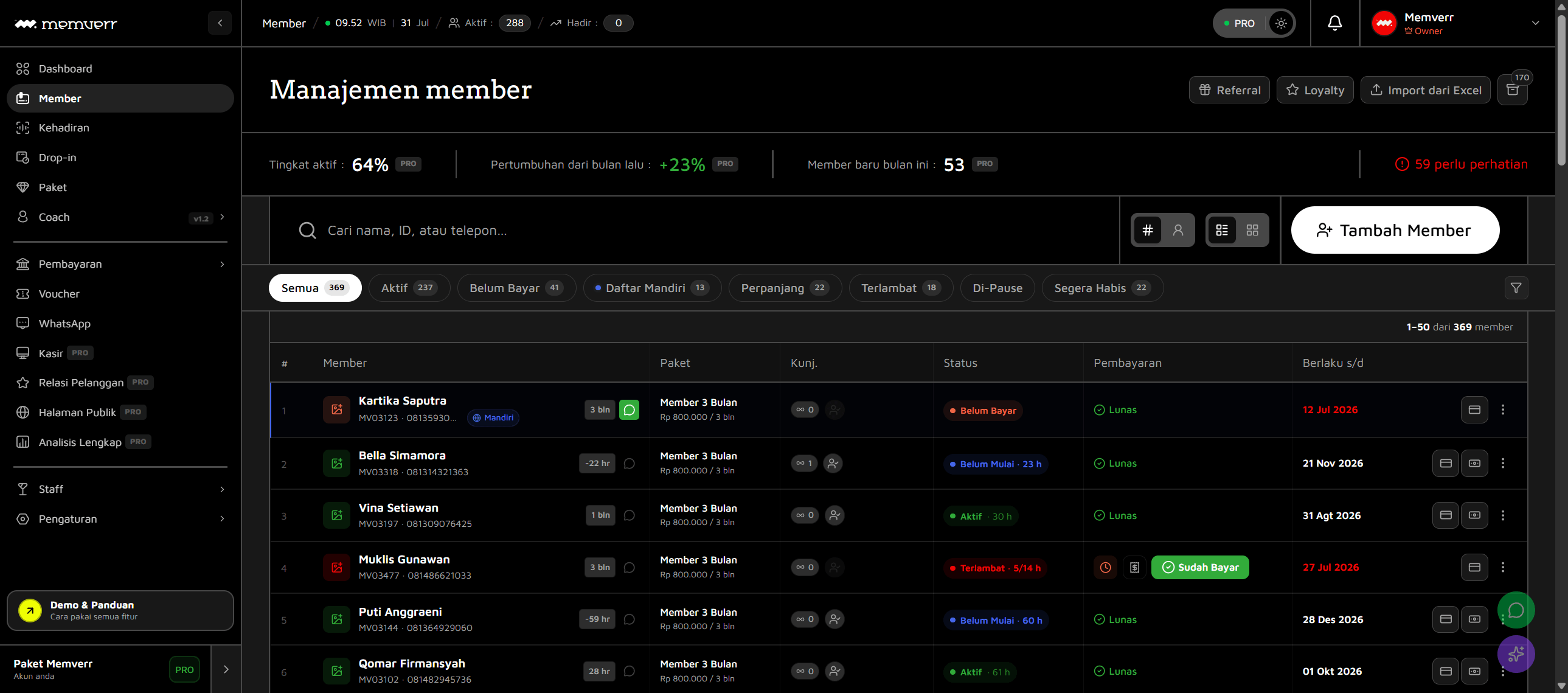Select the Terlambat 18 filter tab
Image resolution: width=1568 pixels, height=693 pixels.
(901, 288)
